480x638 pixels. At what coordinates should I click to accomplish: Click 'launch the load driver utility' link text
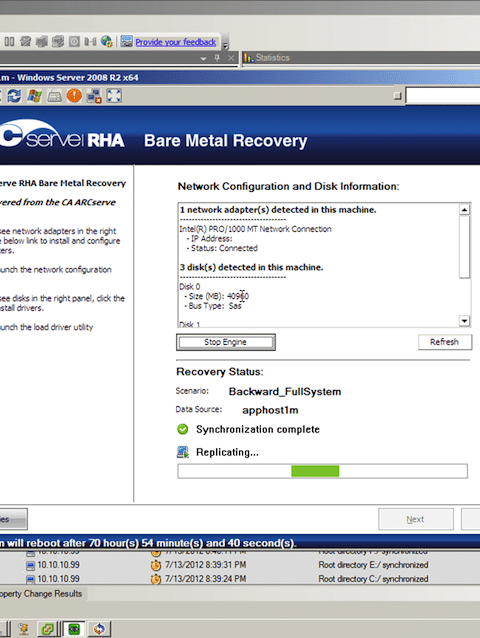point(46,327)
